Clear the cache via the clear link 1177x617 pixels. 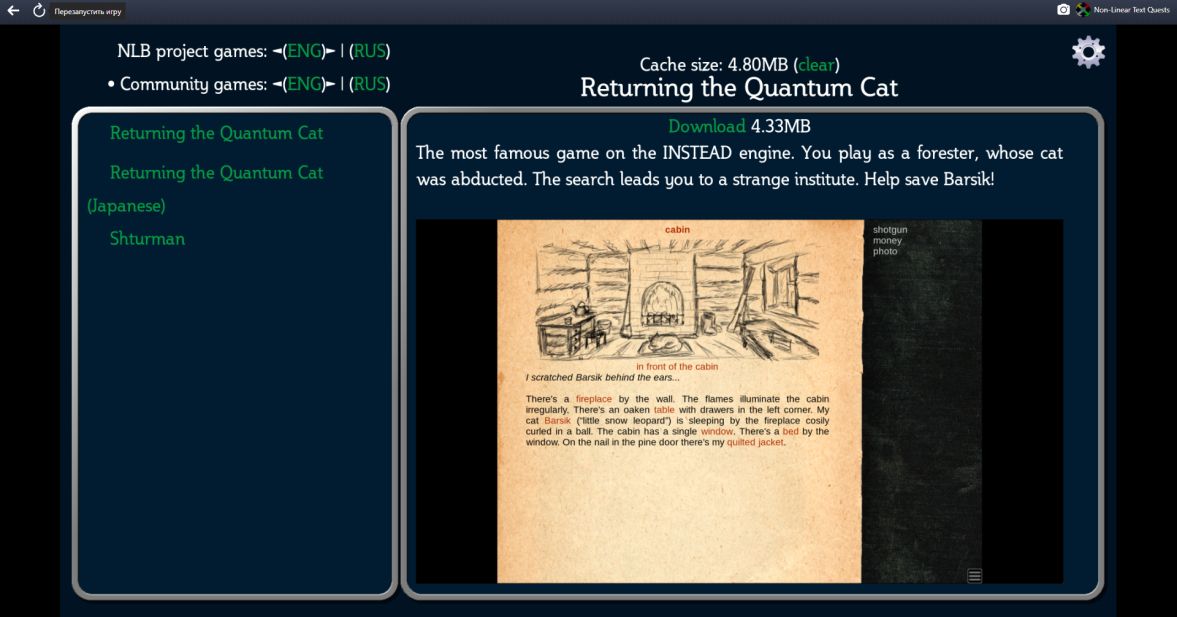tap(817, 65)
